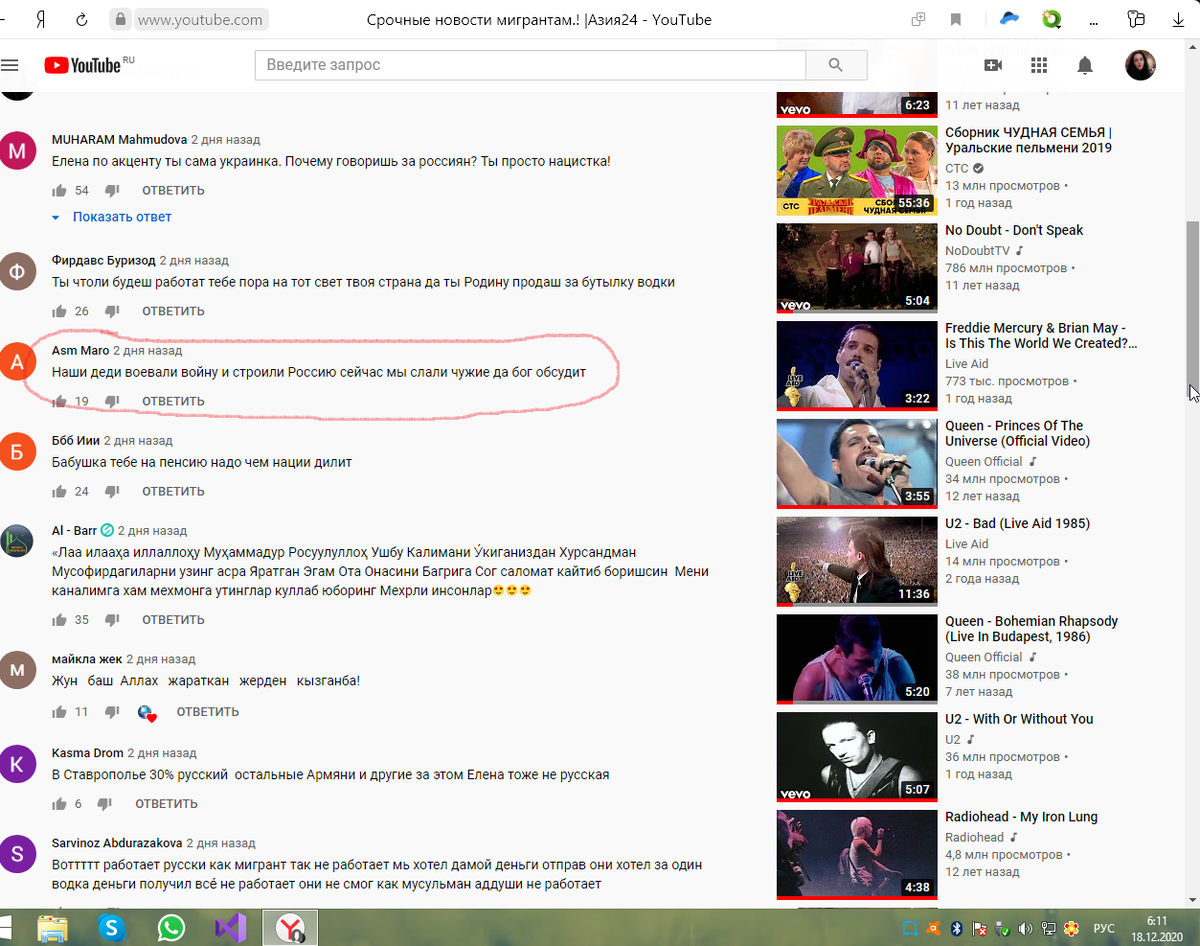
Task: Click inside the "Введите запрос" search box
Action: click(531, 65)
